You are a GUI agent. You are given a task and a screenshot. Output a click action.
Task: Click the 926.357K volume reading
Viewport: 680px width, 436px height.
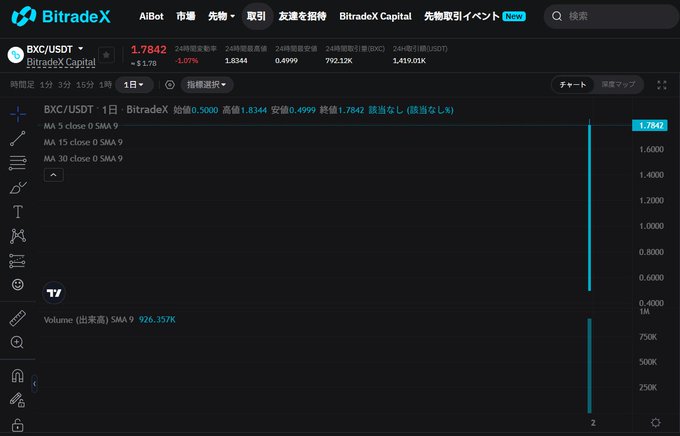click(x=157, y=320)
